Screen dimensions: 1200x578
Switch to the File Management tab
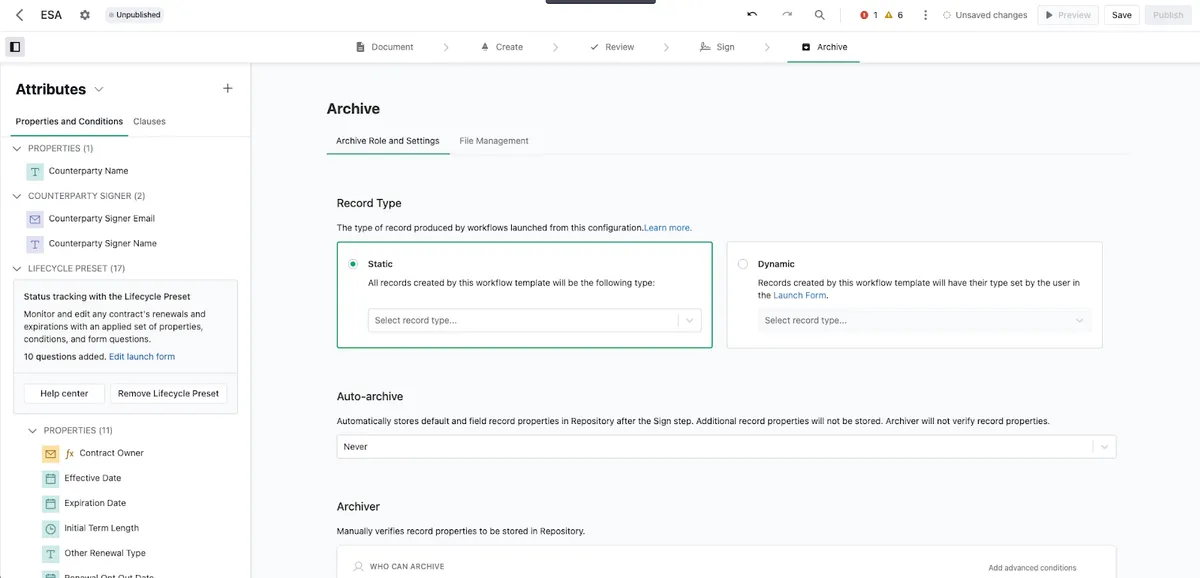tap(494, 141)
